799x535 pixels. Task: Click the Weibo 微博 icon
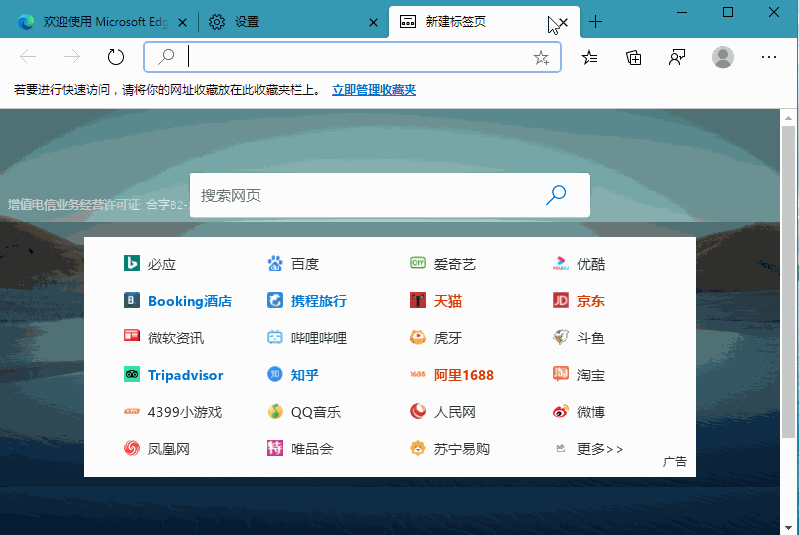(561, 411)
